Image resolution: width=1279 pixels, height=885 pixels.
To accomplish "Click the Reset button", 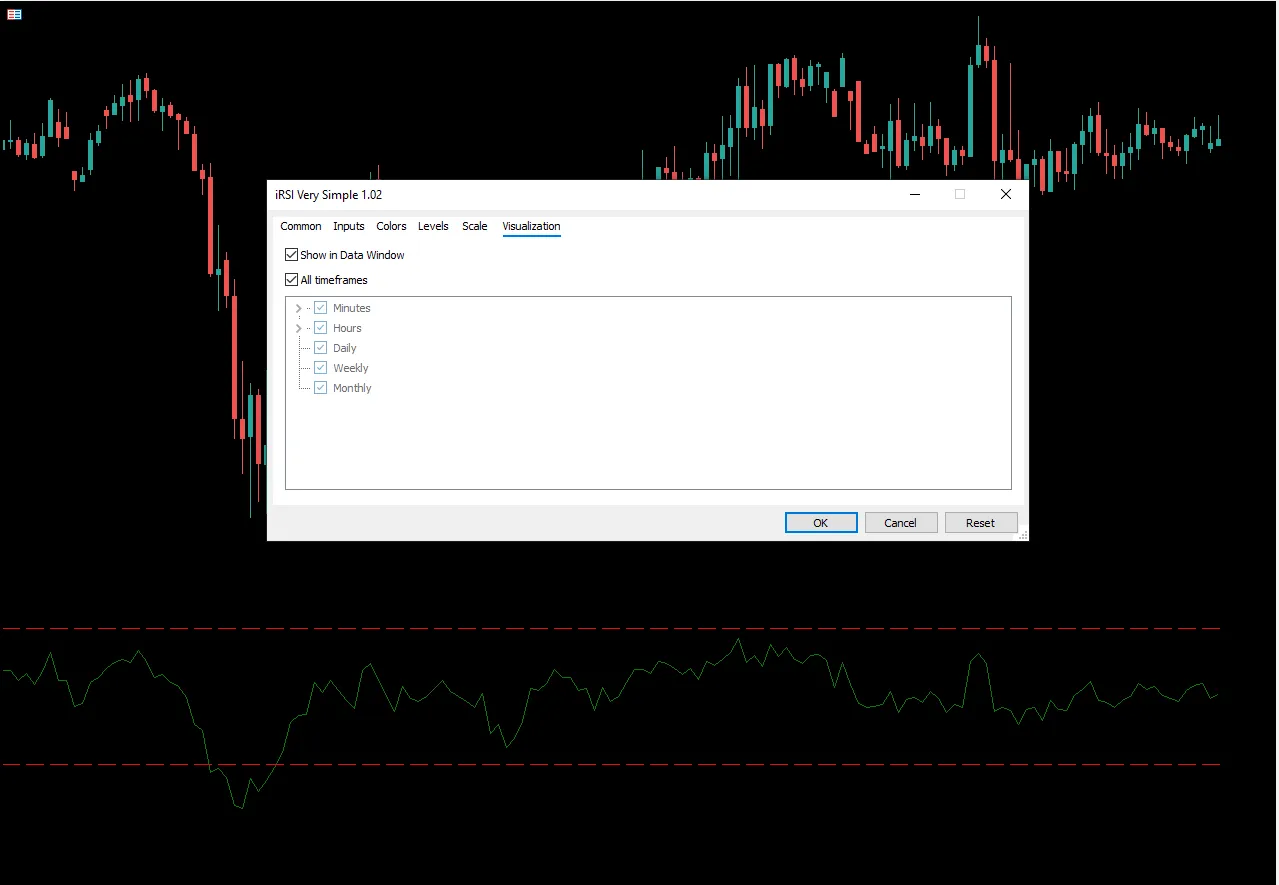I will click(981, 523).
